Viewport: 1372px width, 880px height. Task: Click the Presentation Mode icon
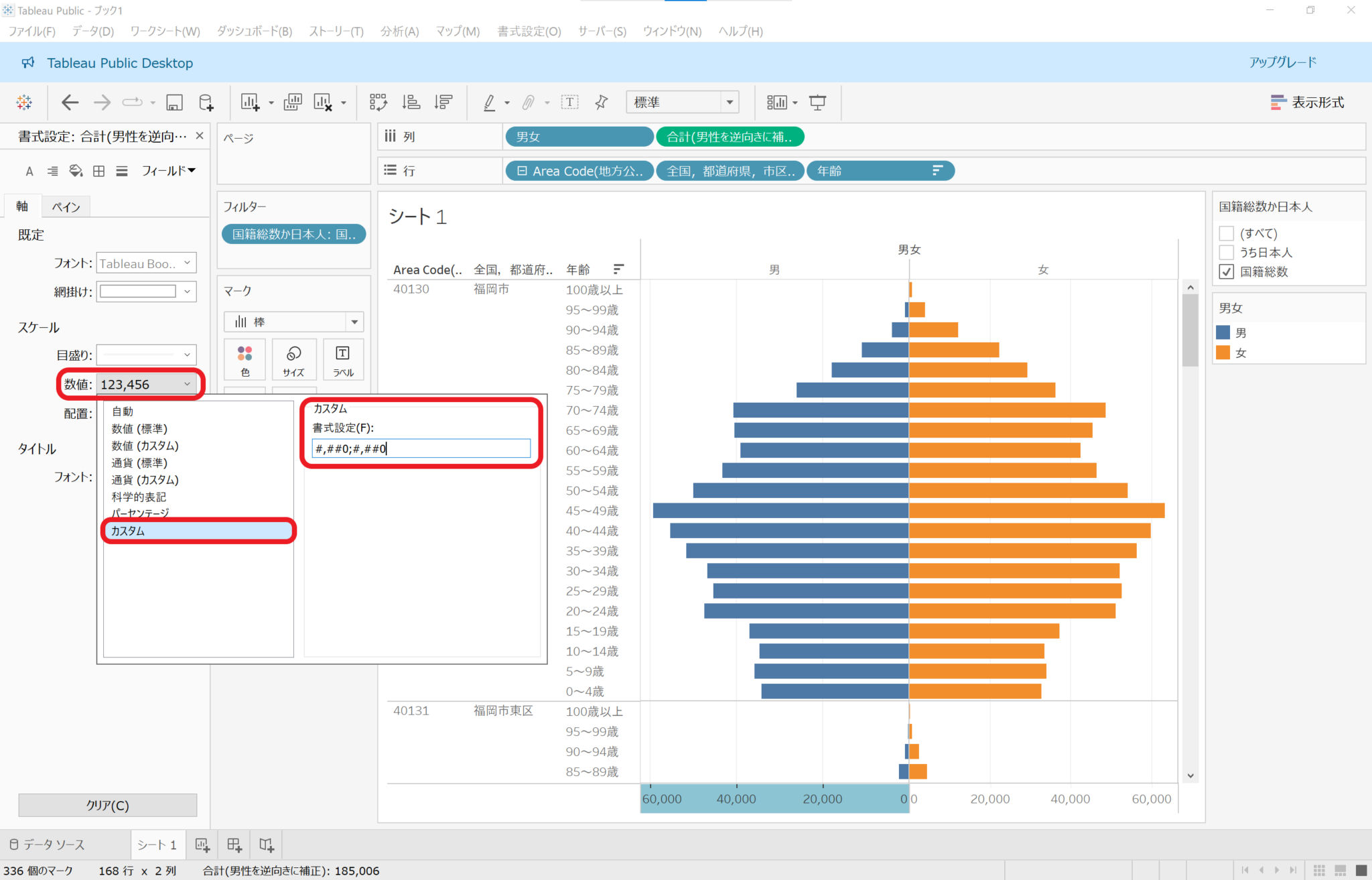817,102
